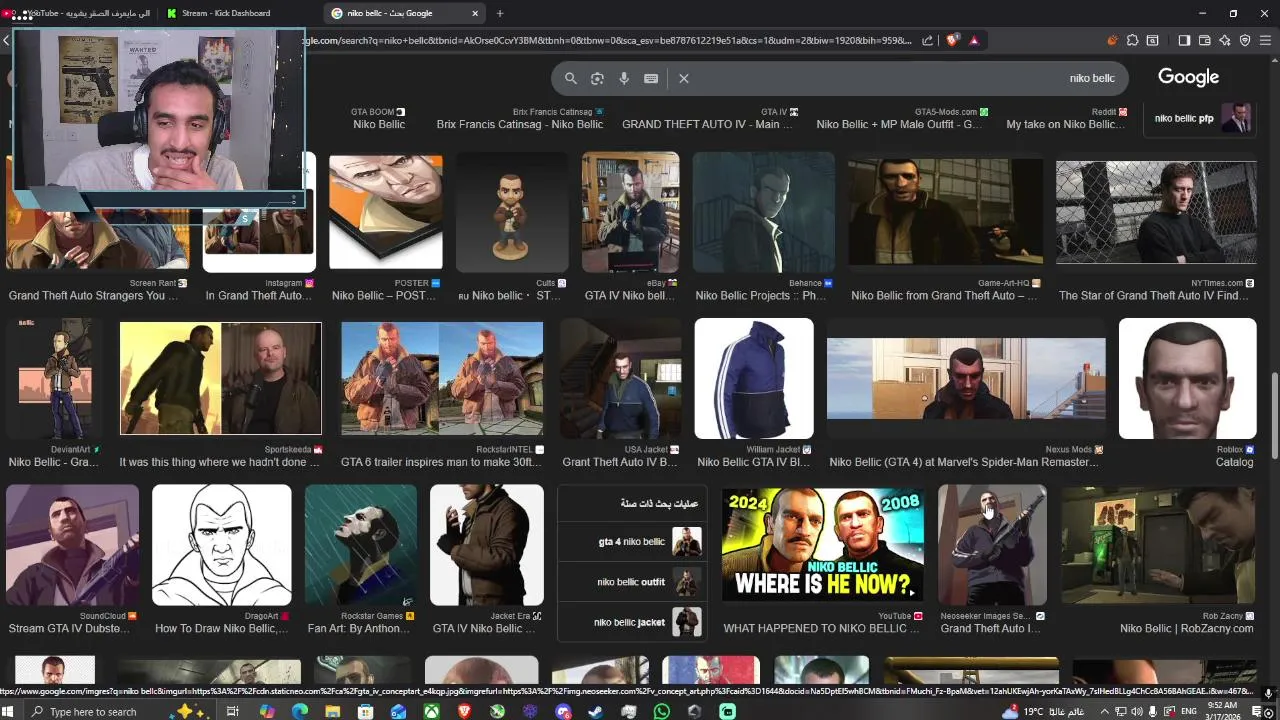
Task: Switch to the YouTube tab
Action: [80, 13]
